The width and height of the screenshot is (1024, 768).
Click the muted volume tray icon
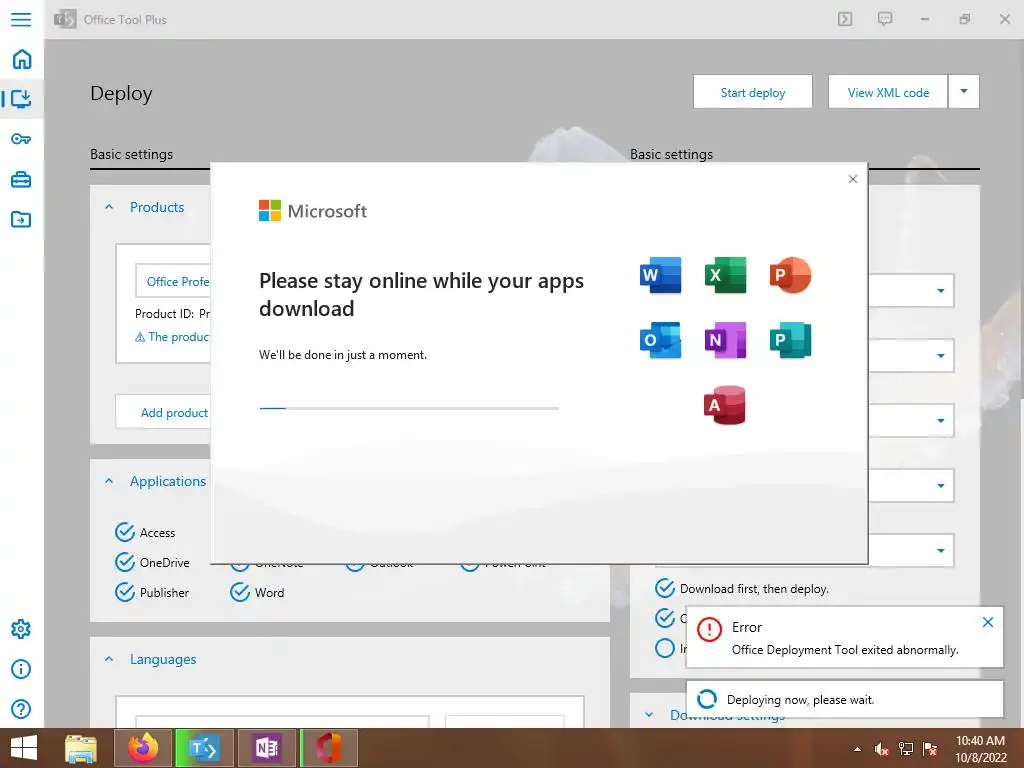[x=881, y=749]
